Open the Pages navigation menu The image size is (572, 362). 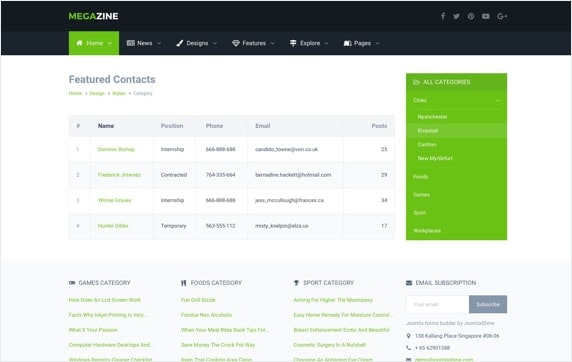(x=362, y=43)
